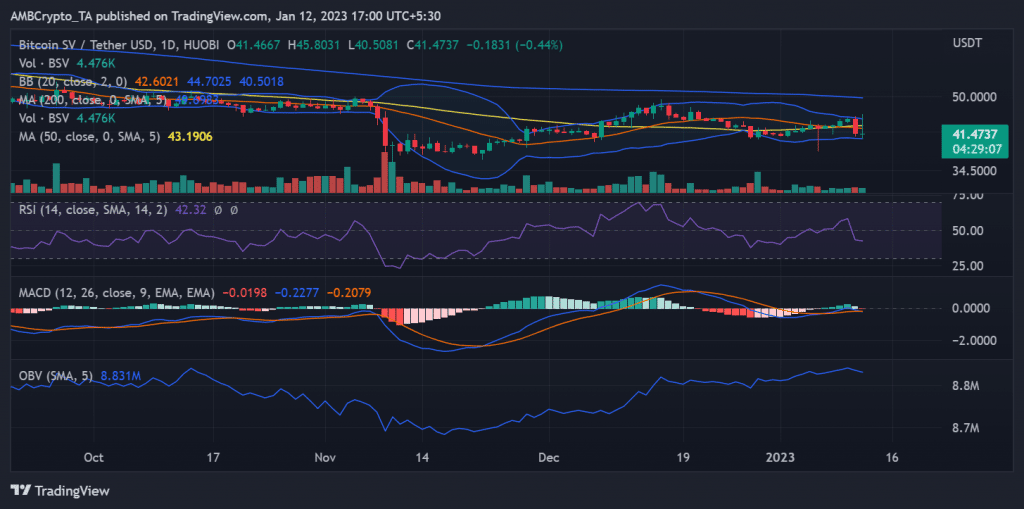The image size is (1024, 509).
Task: Click the 75.00 RSI axis level
Action: [x=969, y=195]
